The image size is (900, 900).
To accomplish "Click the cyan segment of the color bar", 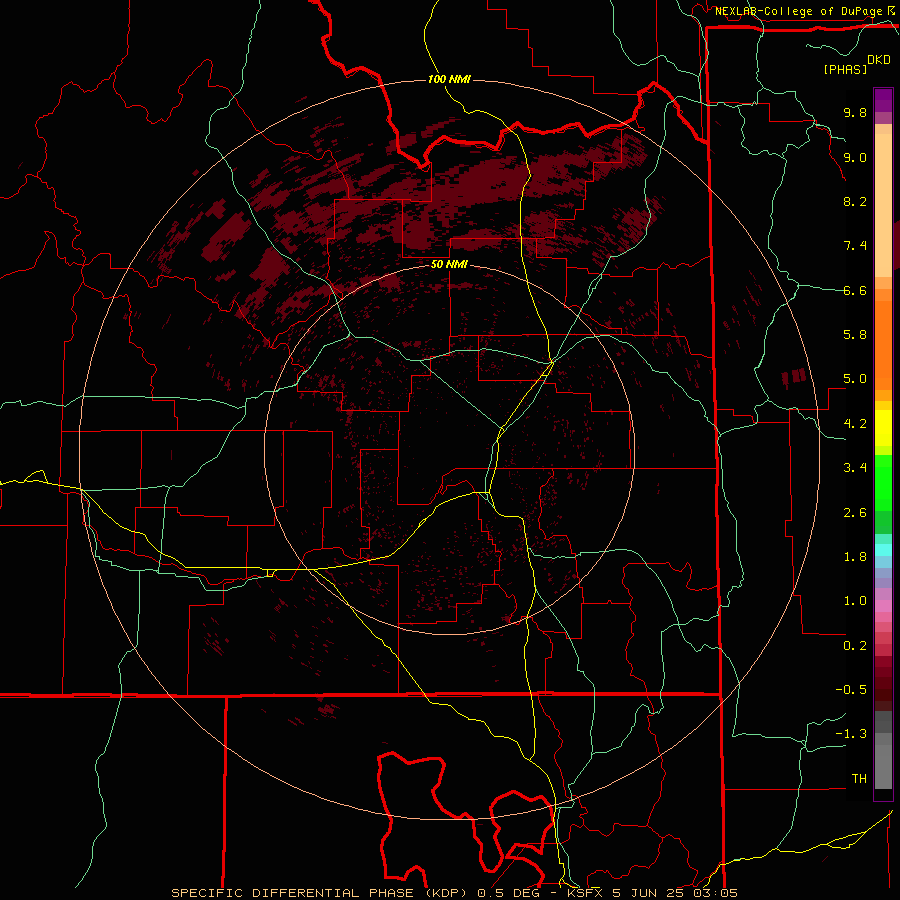I will click(x=883, y=550).
